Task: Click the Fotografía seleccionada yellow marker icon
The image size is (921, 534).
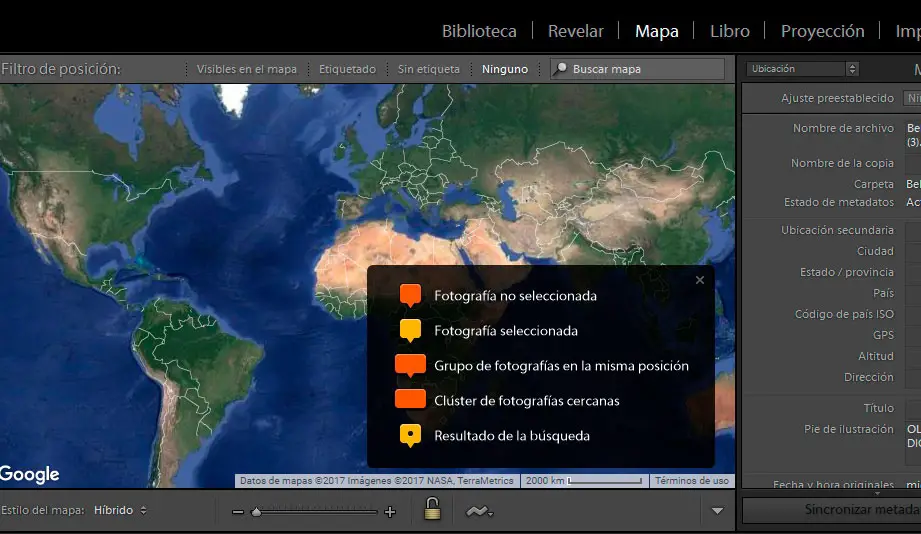Action: (411, 331)
